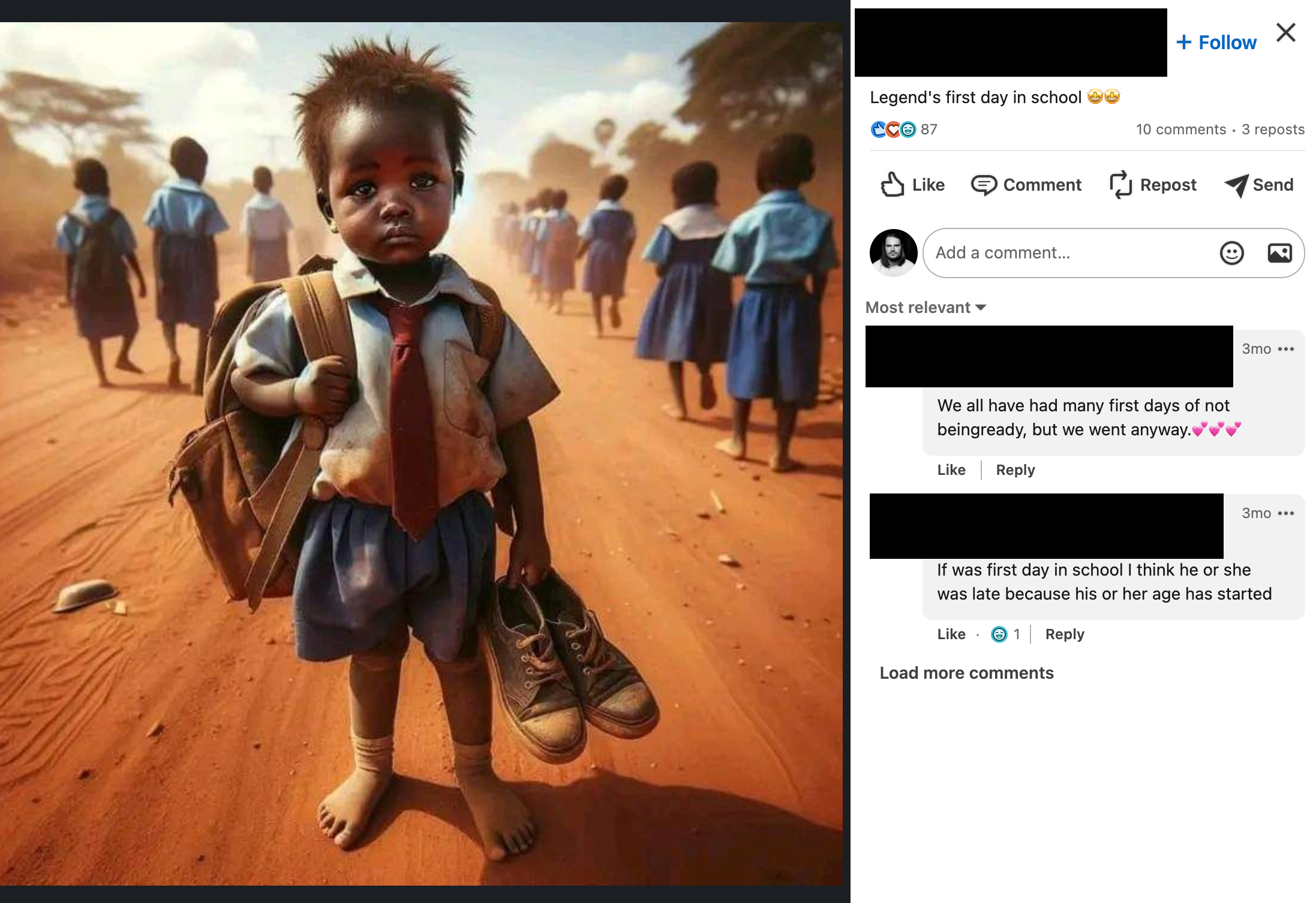
Task: Click the Send paper plane icon
Action: [1236, 185]
